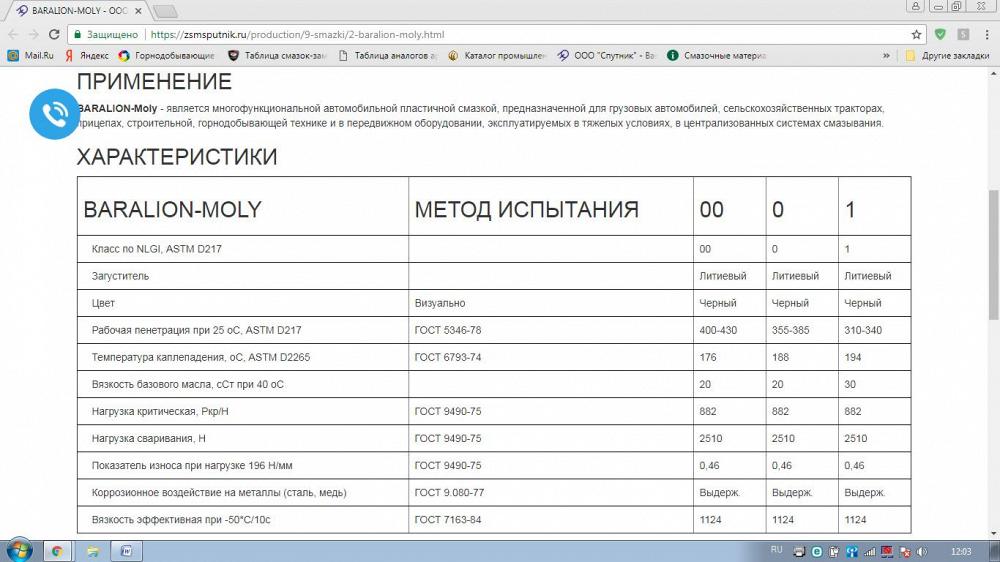1000x562 pixels.
Task: Click the Chrome taskbar icon
Action: 57,551
